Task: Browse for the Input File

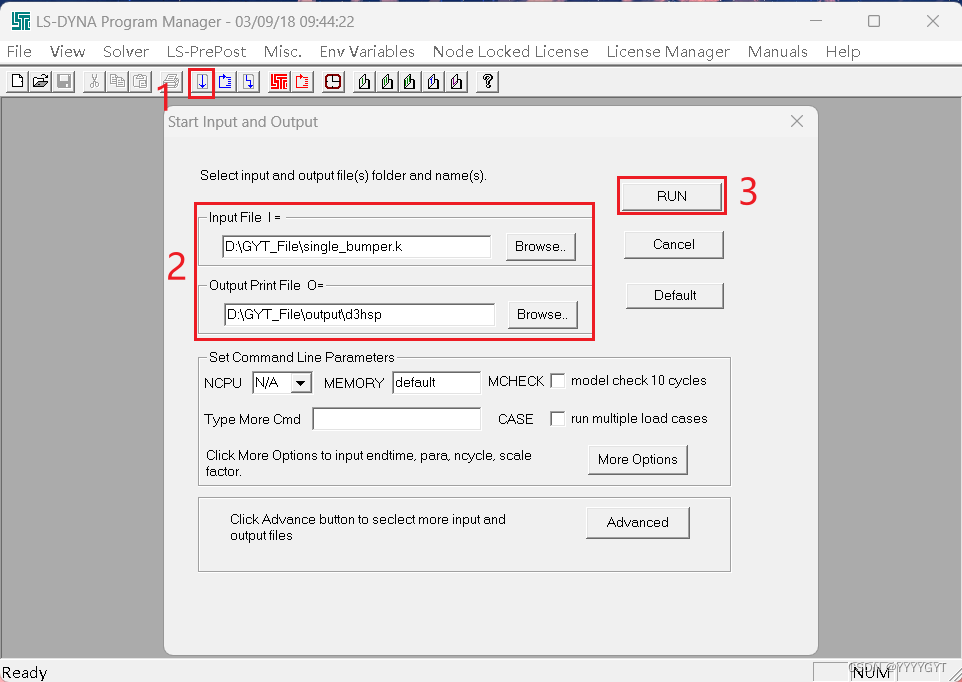Action: pos(541,247)
